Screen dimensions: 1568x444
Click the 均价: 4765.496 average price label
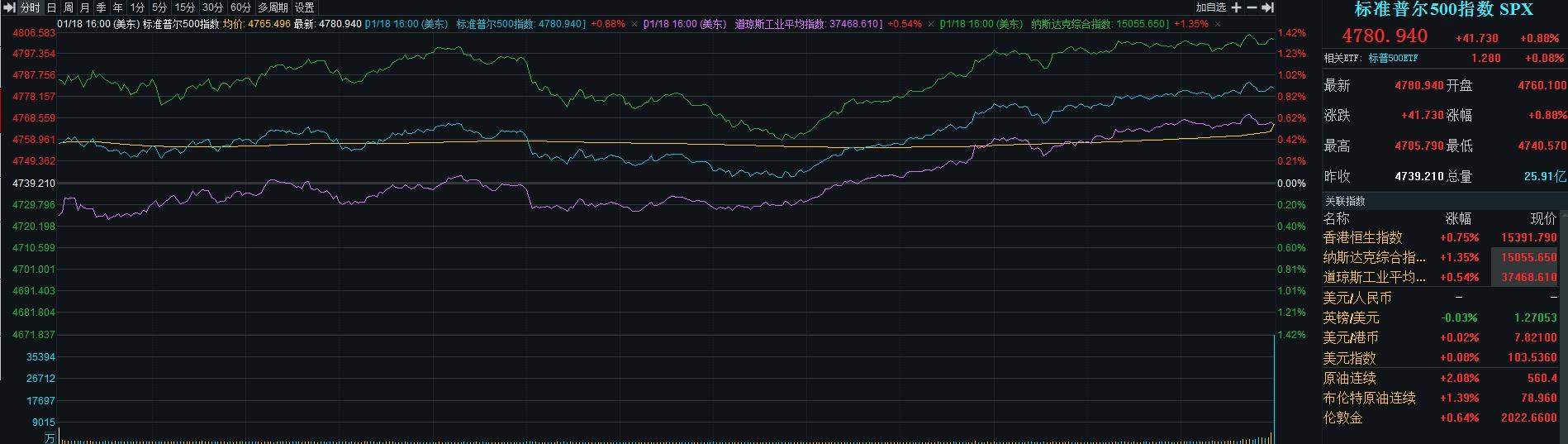pos(257,24)
